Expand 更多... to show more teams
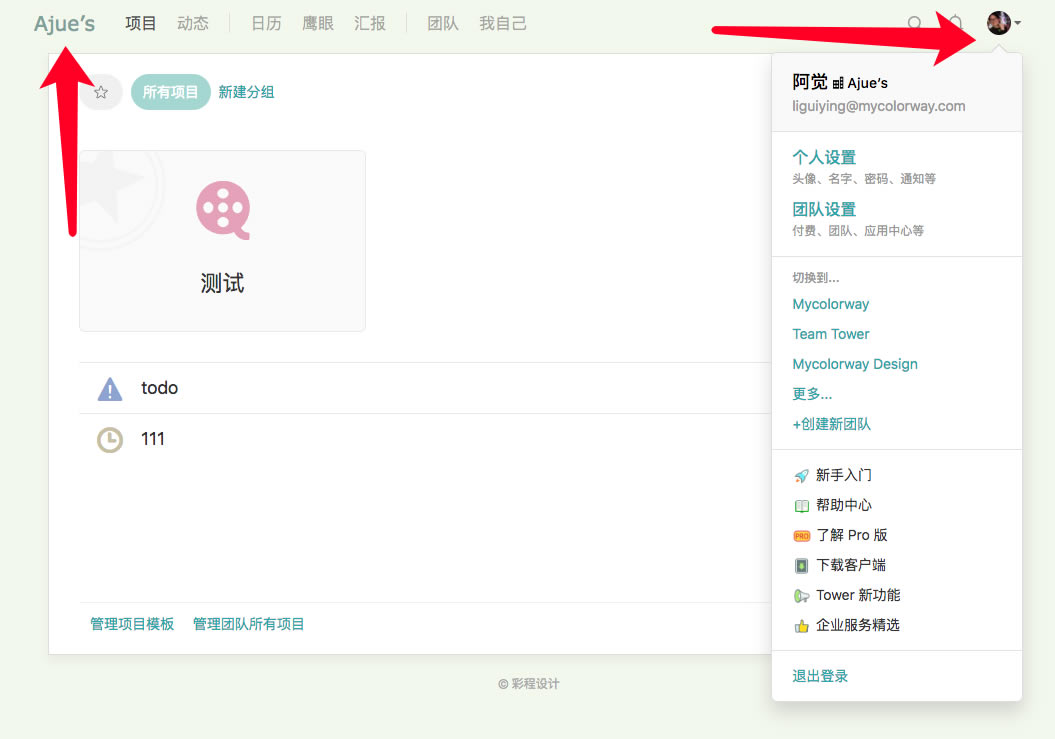The width and height of the screenshot is (1055, 739). click(x=812, y=394)
